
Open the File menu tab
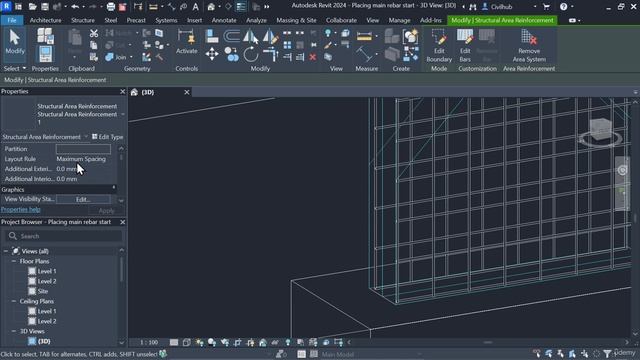pos(12,20)
